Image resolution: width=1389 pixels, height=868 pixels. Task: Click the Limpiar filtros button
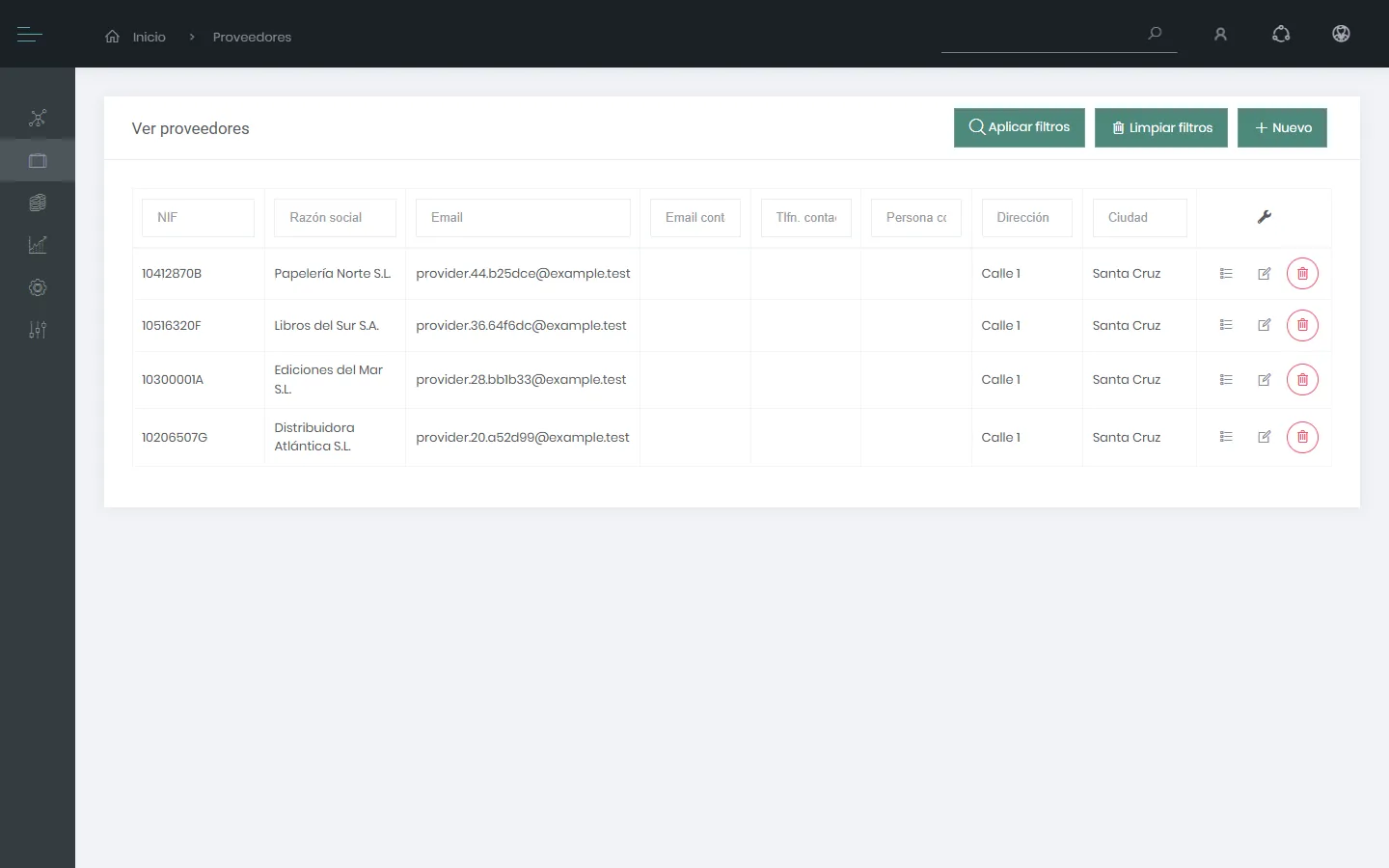click(1161, 127)
